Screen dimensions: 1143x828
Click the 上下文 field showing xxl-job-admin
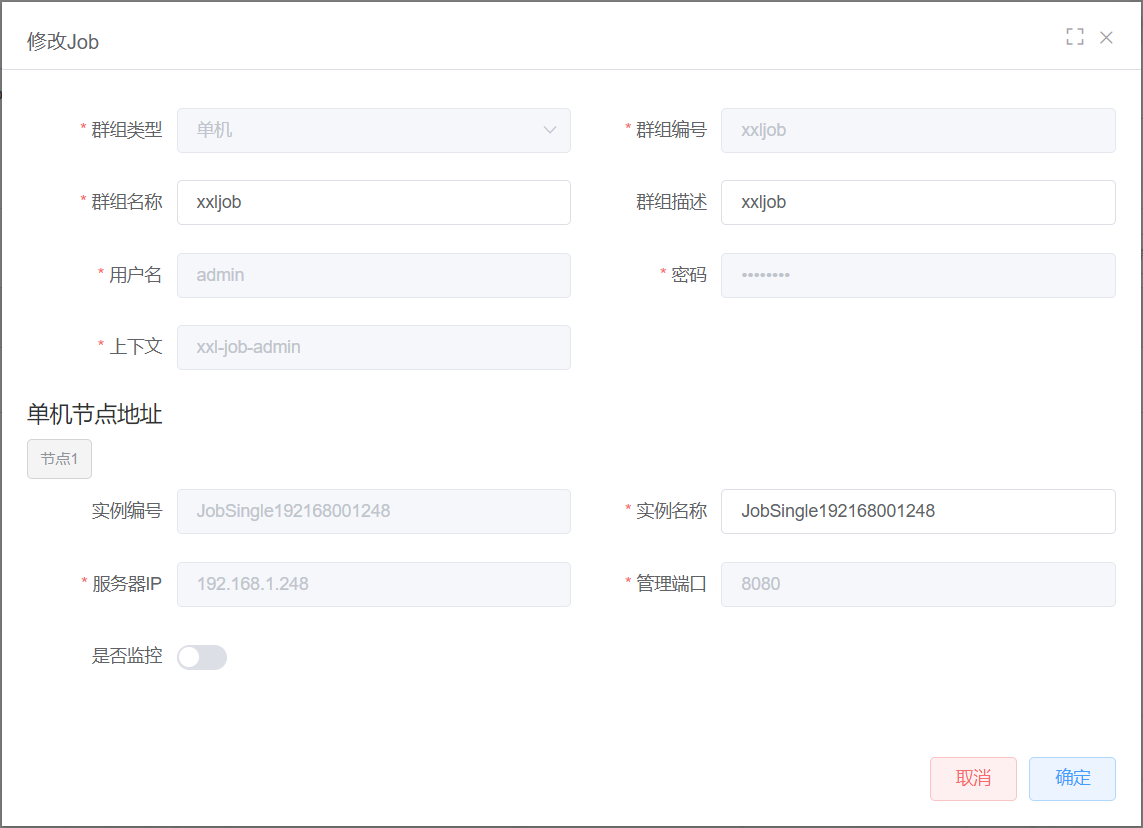pyautogui.click(x=373, y=348)
